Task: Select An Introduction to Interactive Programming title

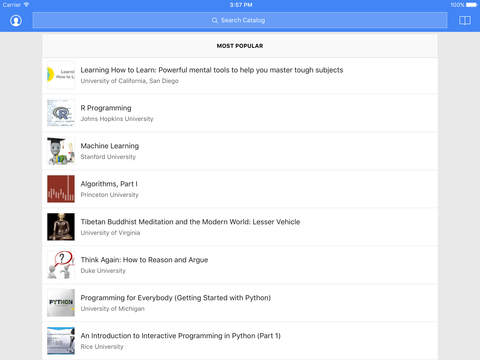Action: (x=180, y=336)
